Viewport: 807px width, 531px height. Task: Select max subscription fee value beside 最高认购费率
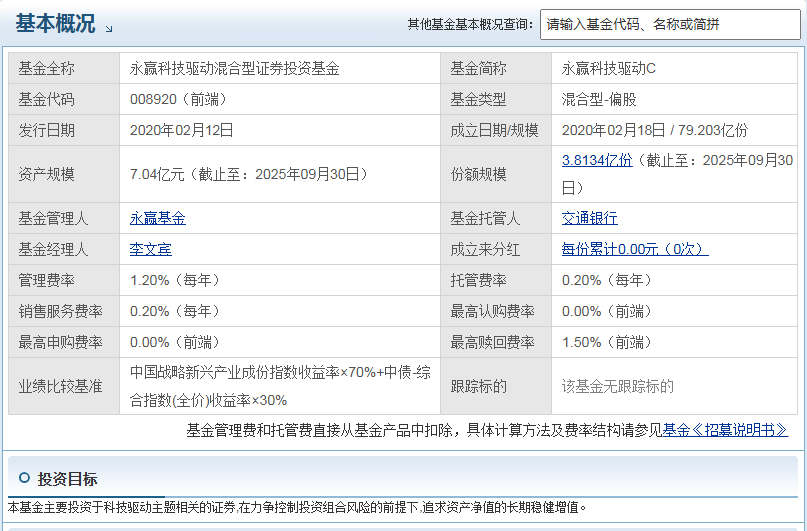tap(607, 311)
